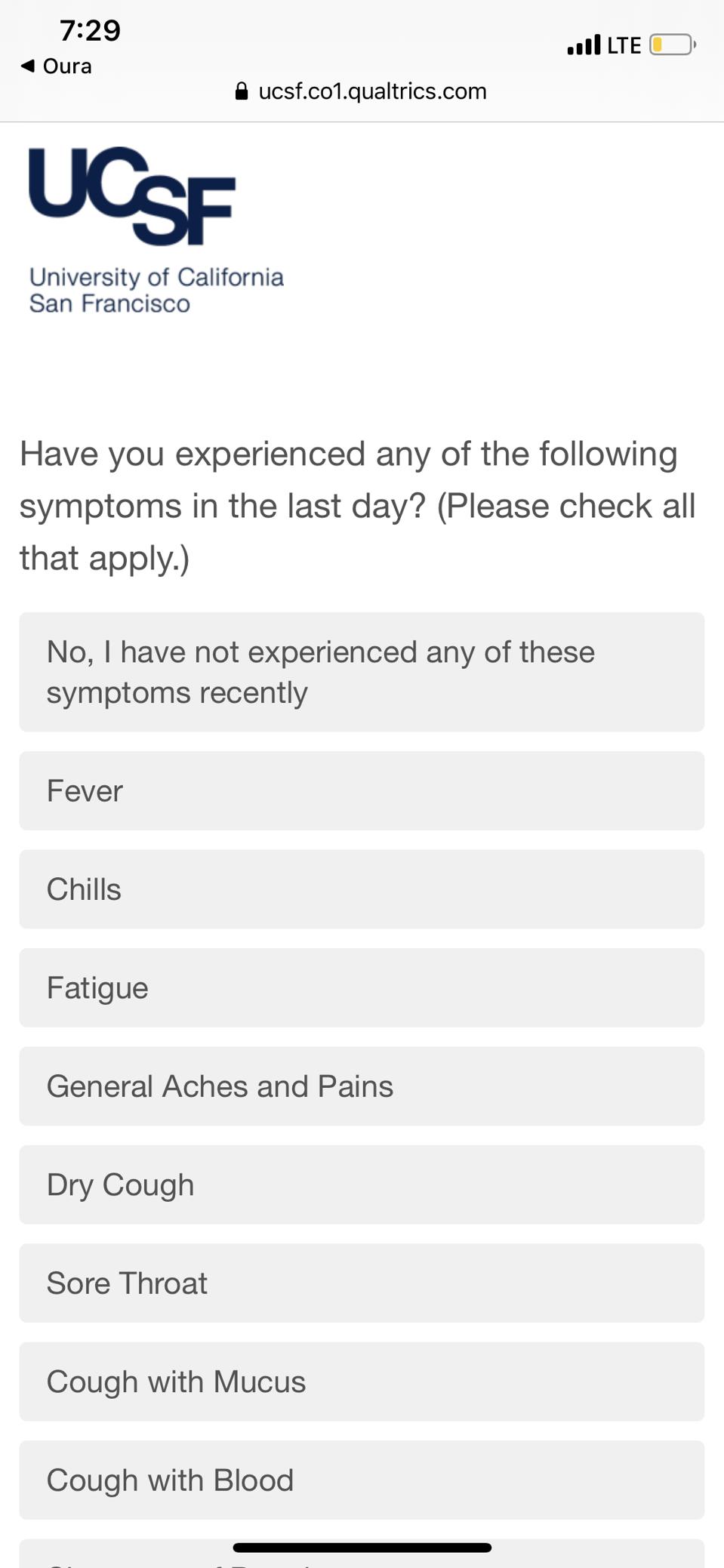Tick the Cough with Blood option
Viewport: 724px width, 1568px height.
[x=362, y=1480]
